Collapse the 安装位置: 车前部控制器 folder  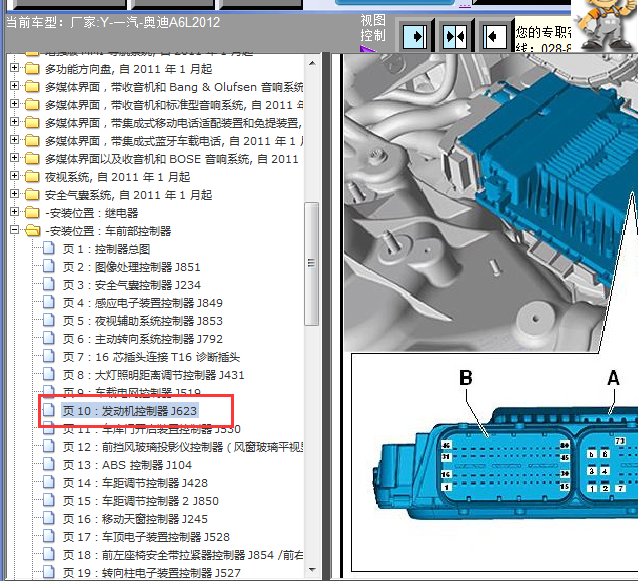(15, 231)
